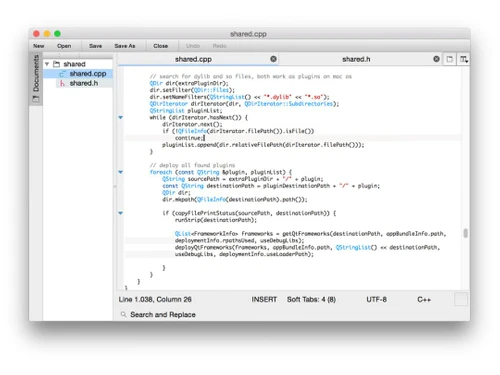Click Undo in the toolbar
The width and height of the screenshot is (500, 375).
point(193,46)
